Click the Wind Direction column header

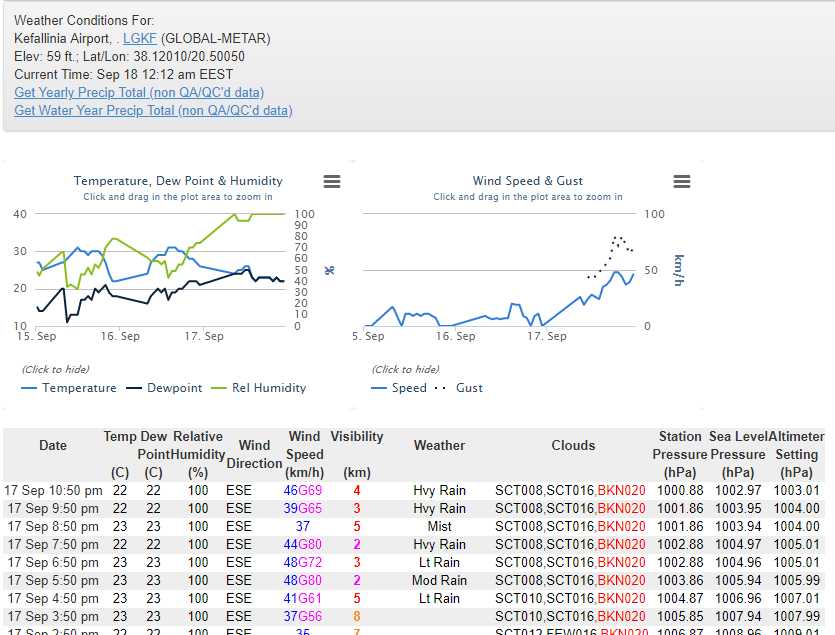(x=254, y=454)
